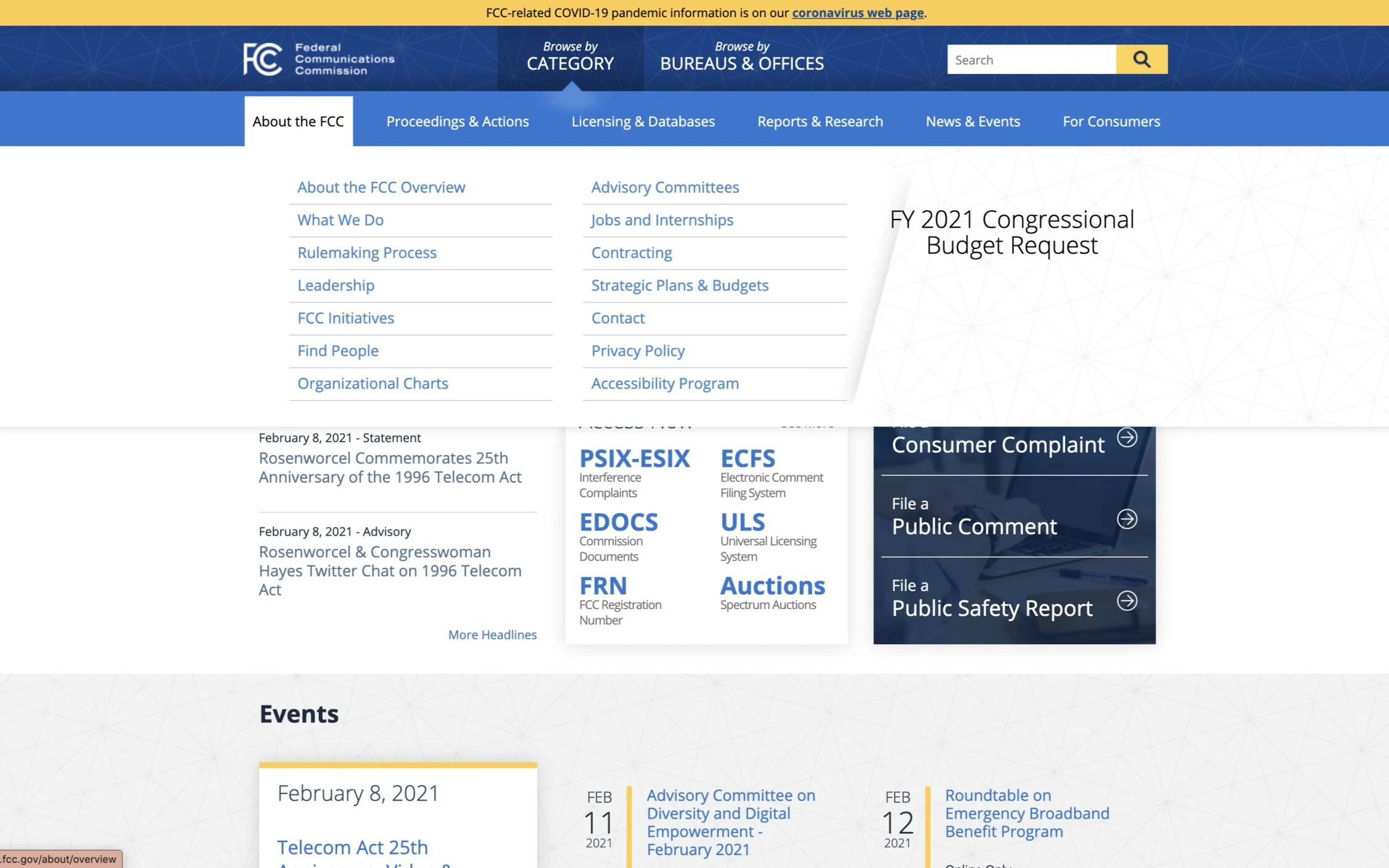Click arrow icon beside Consumer Complaint
The image size is (1389, 868).
point(1127,437)
